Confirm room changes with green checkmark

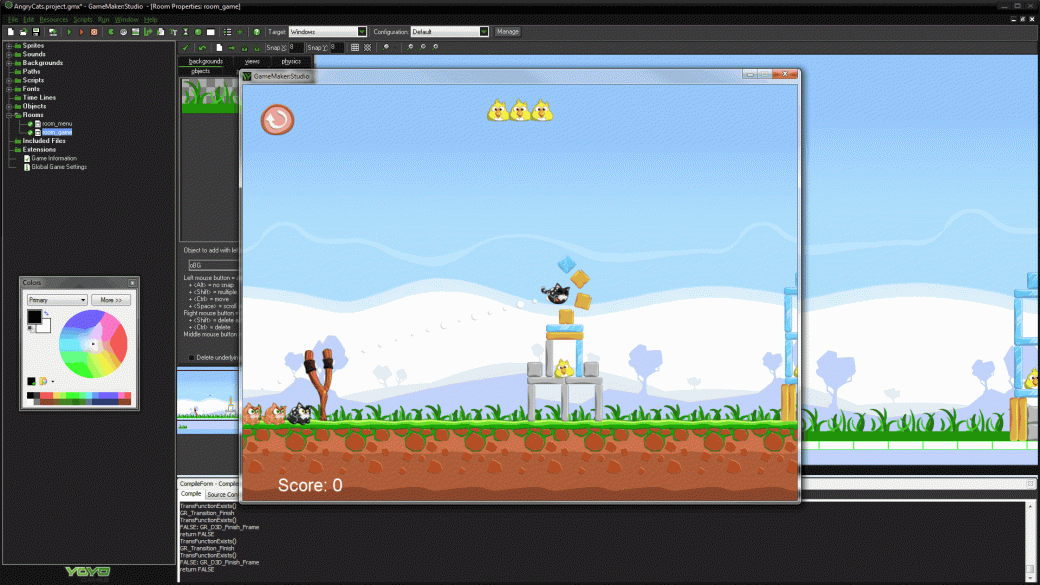[185, 48]
